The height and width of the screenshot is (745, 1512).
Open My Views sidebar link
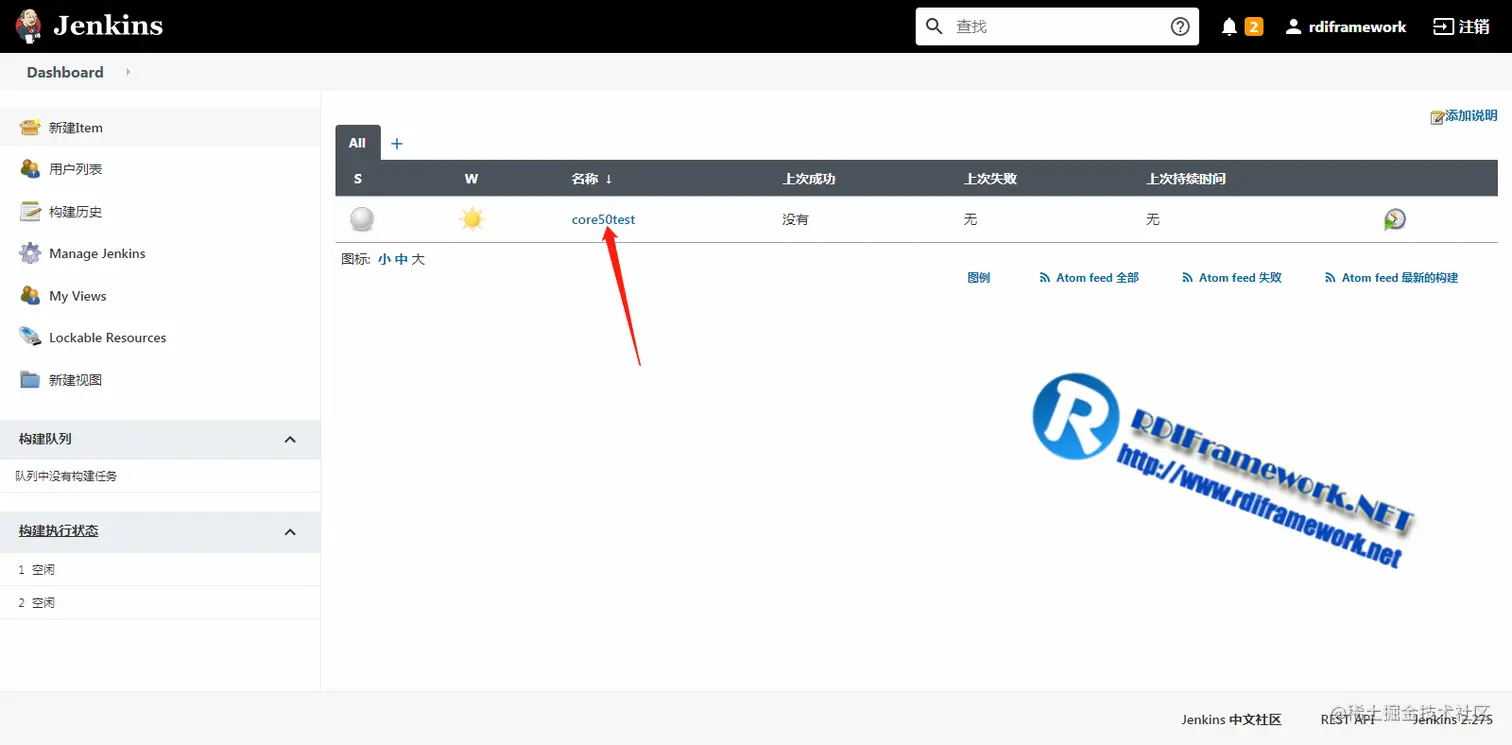pyautogui.click(x=78, y=296)
